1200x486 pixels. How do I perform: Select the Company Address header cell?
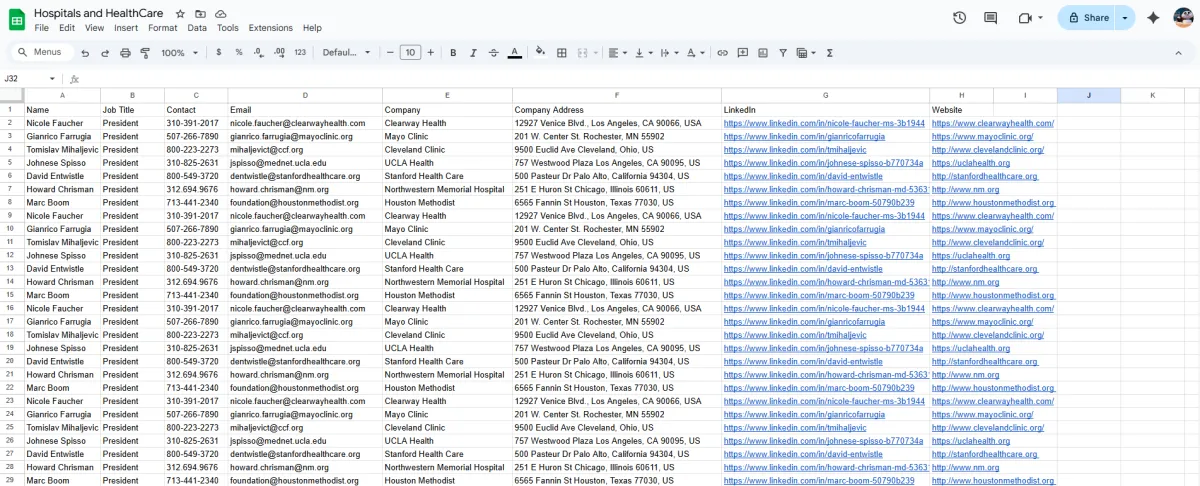point(616,109)
